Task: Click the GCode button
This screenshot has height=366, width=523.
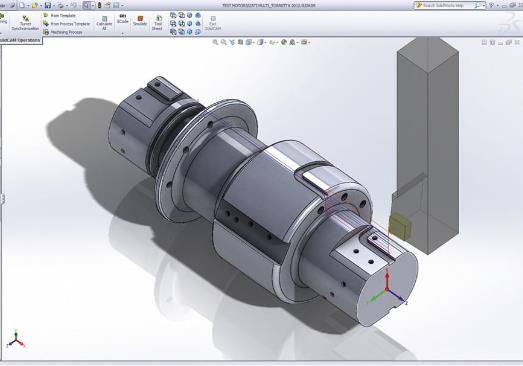Action: [x=122, y=19]
